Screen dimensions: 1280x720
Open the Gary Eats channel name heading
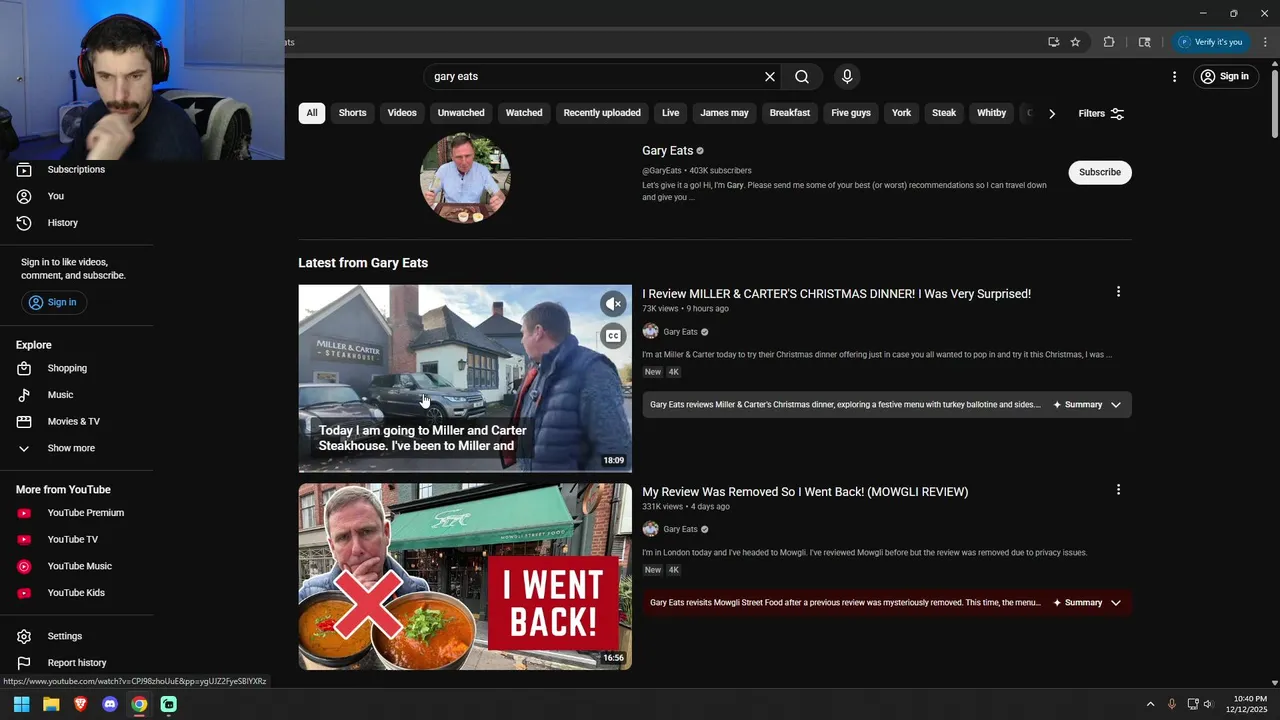point(667,151)
